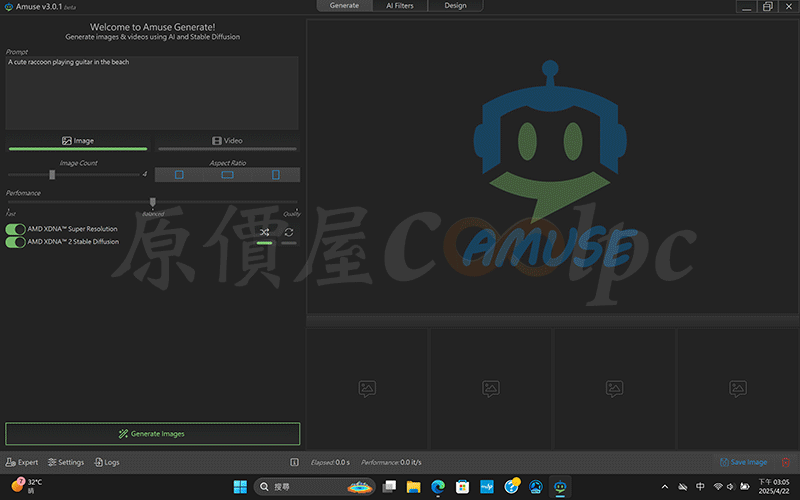Screen dimensions: 800x500
Task: Choose the square aspect ratio icon
Action: click(179, 174)
